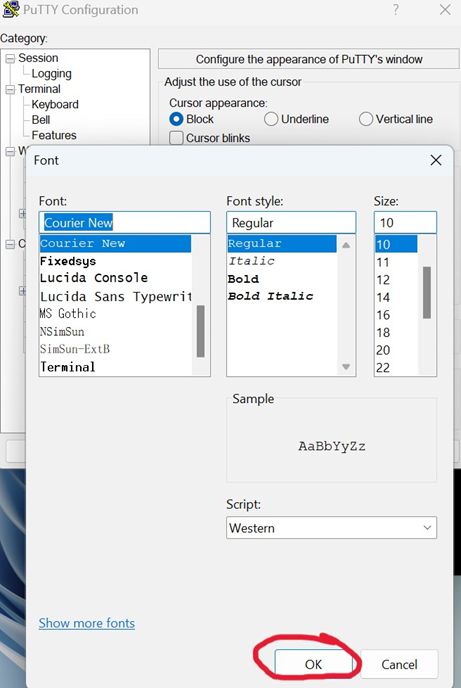This screenshot has width=461, height=688.
Task: Set font size to 20
Action: pyautogui.click(x=396, y=350)
